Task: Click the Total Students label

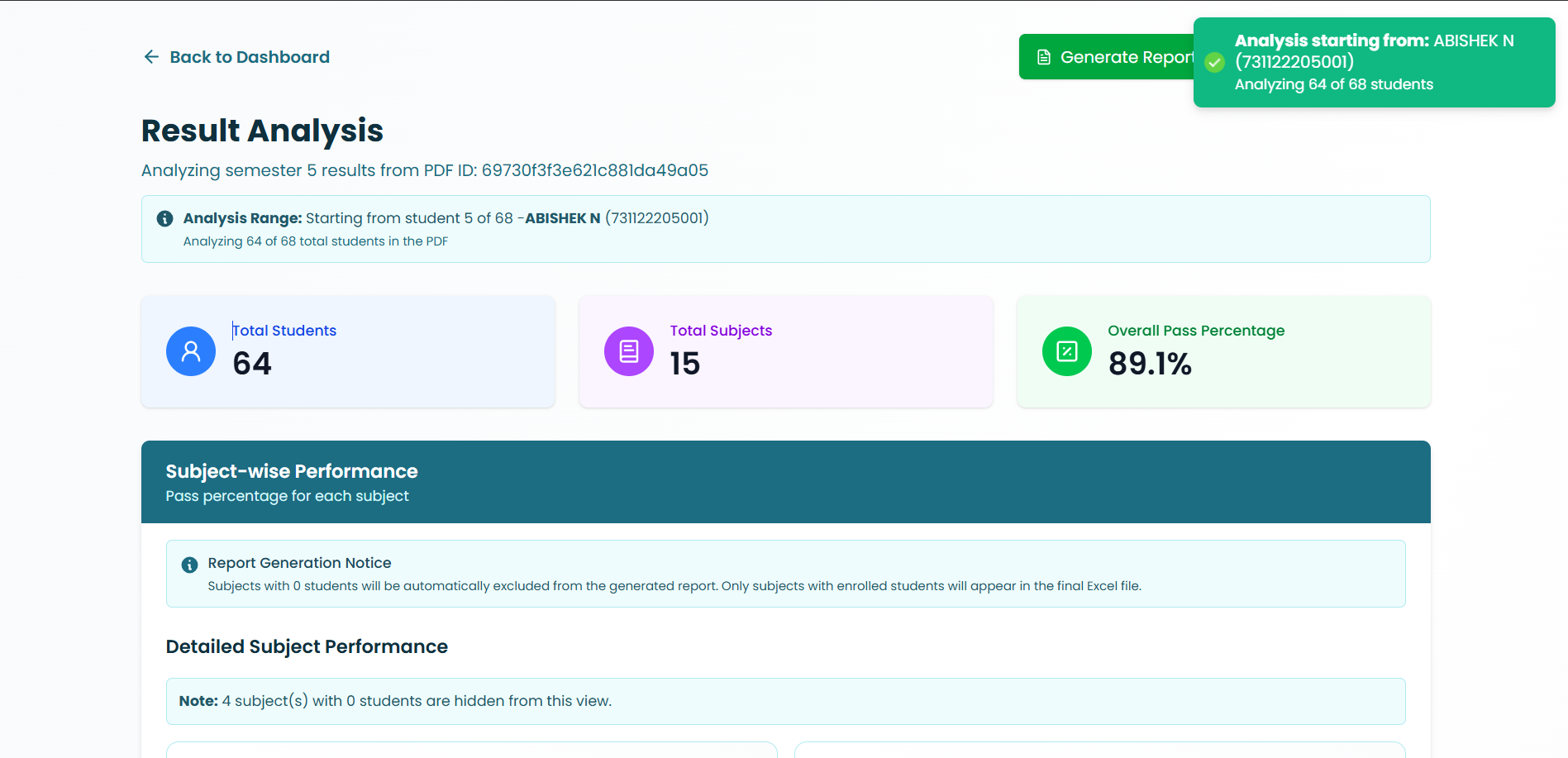Action: pyautogui.click(x=284, y=331)
